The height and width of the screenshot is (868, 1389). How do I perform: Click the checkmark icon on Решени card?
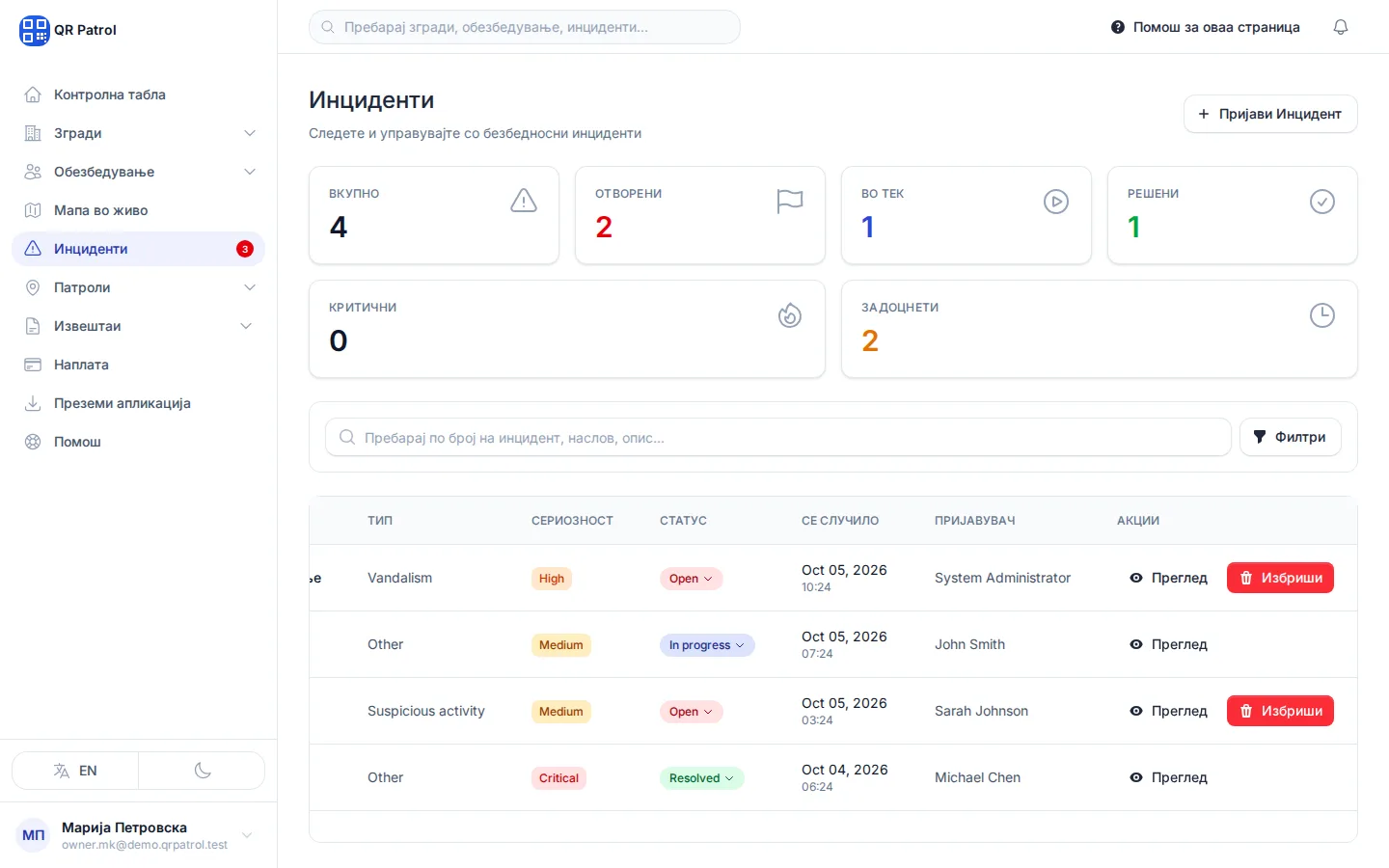(1322, 202)
